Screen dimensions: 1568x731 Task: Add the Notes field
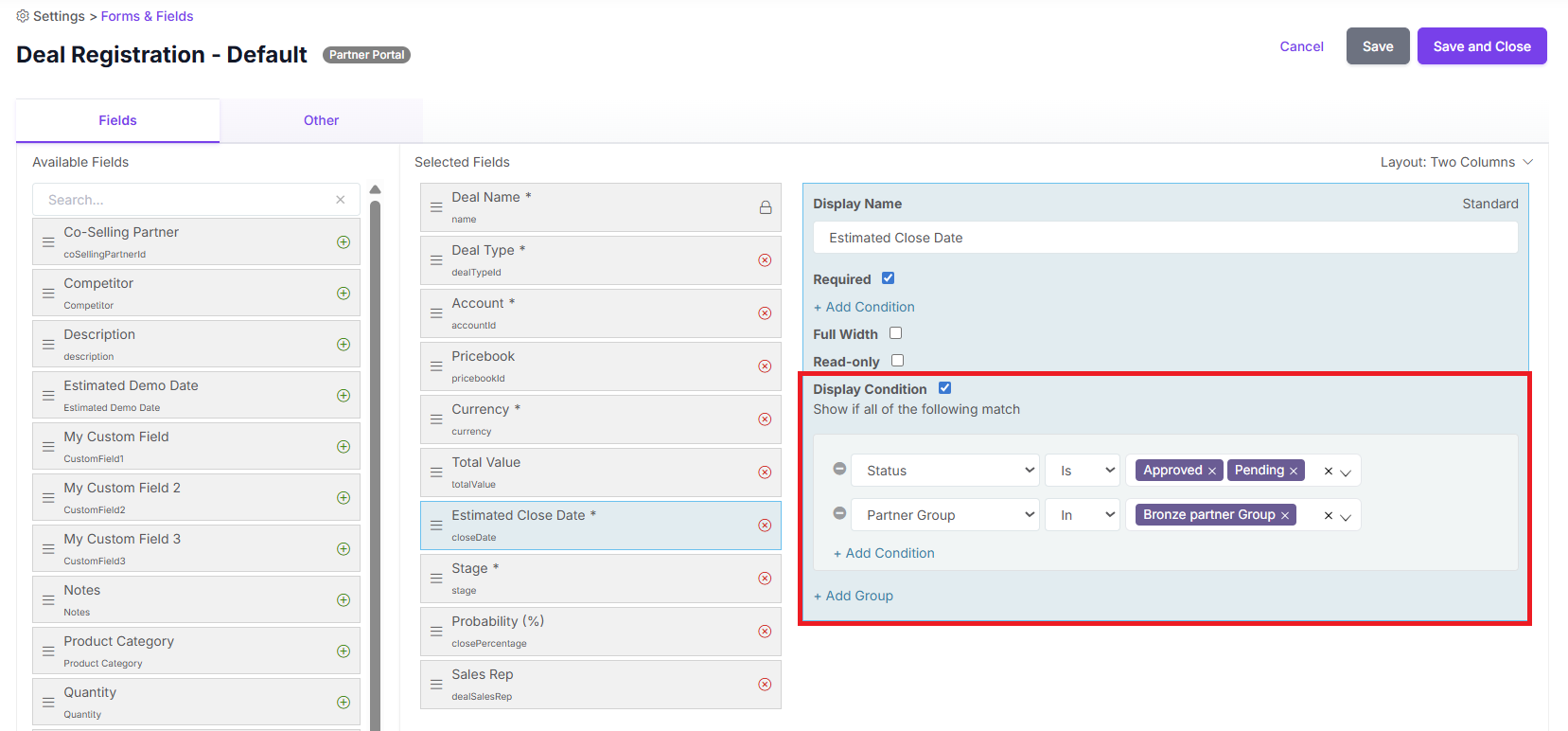click(x=344, y=600)
